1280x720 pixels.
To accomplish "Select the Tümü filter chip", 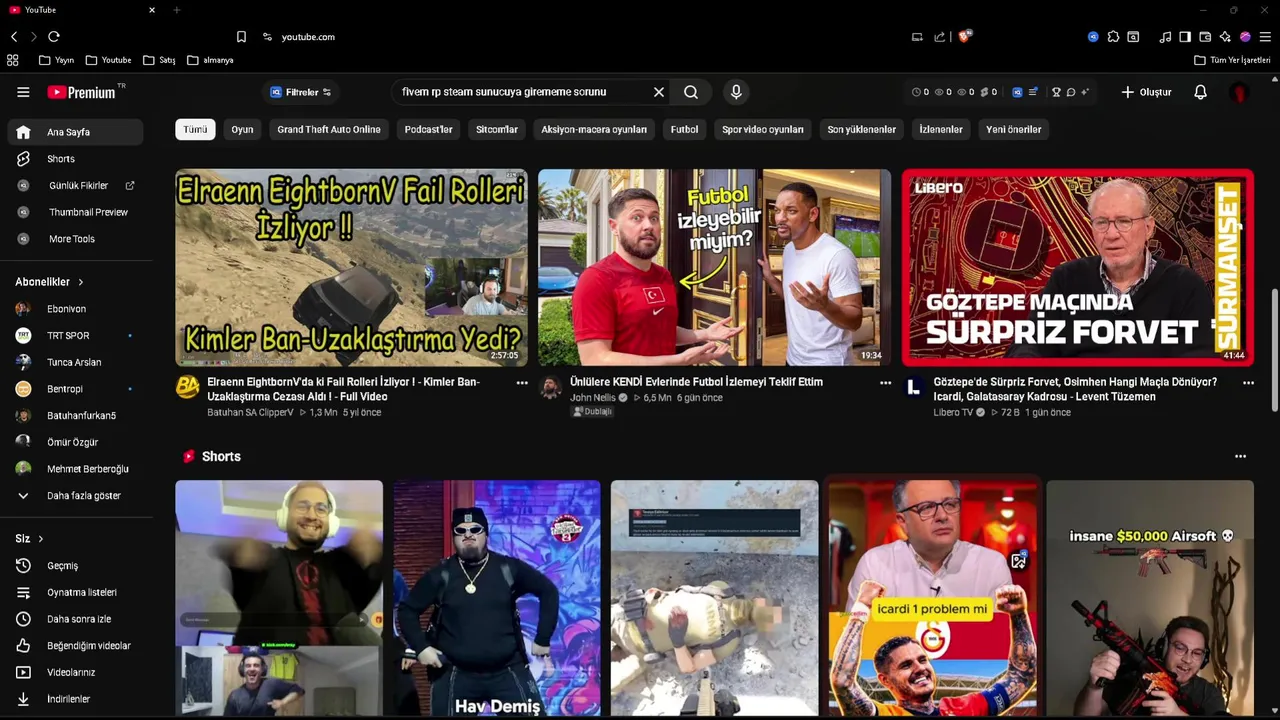I will coord(195,129).
